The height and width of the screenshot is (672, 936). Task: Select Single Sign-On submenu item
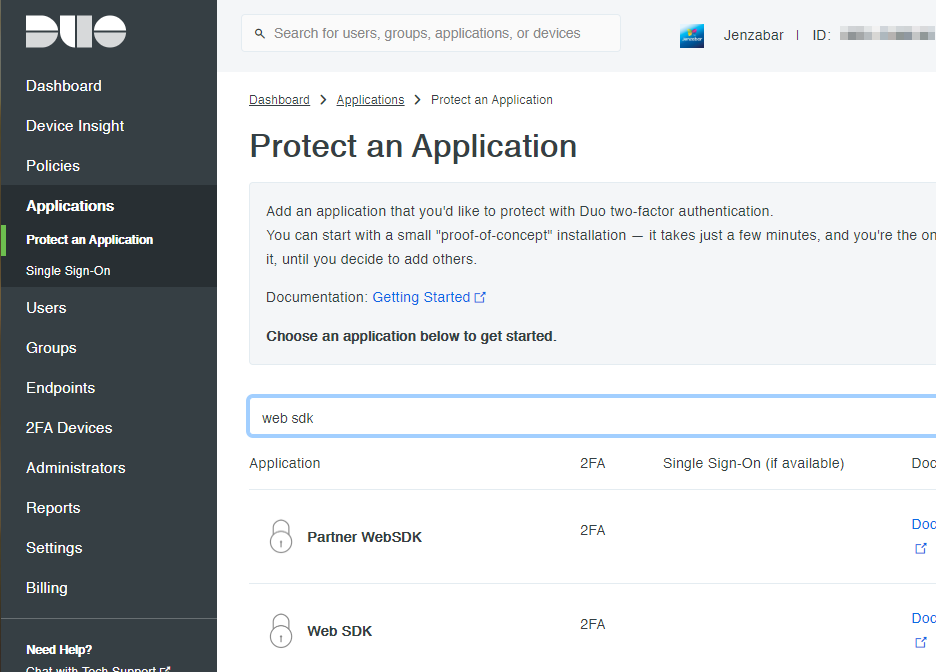pos(68,271)
